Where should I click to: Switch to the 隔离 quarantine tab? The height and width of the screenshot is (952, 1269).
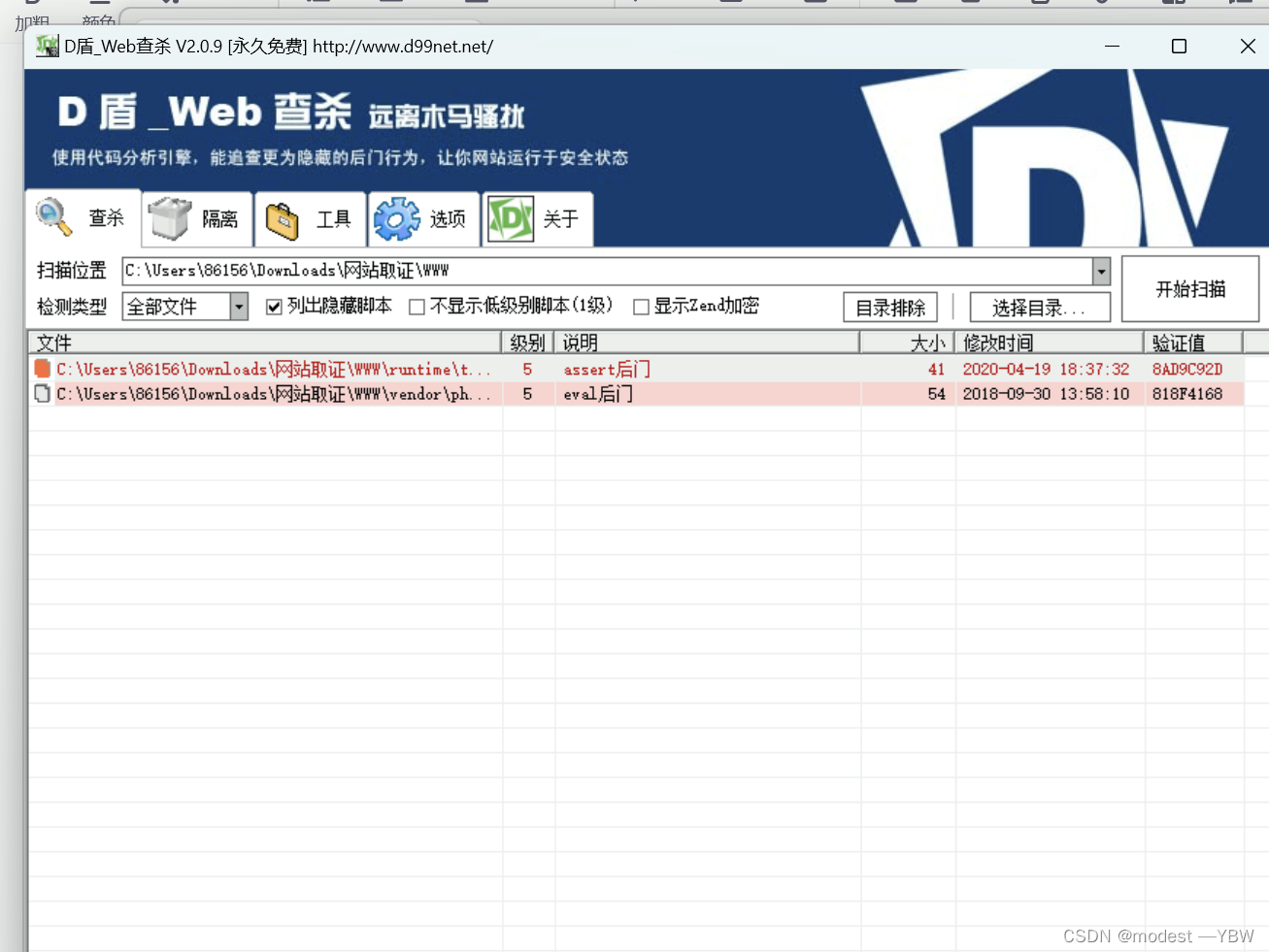pos(198,219)
